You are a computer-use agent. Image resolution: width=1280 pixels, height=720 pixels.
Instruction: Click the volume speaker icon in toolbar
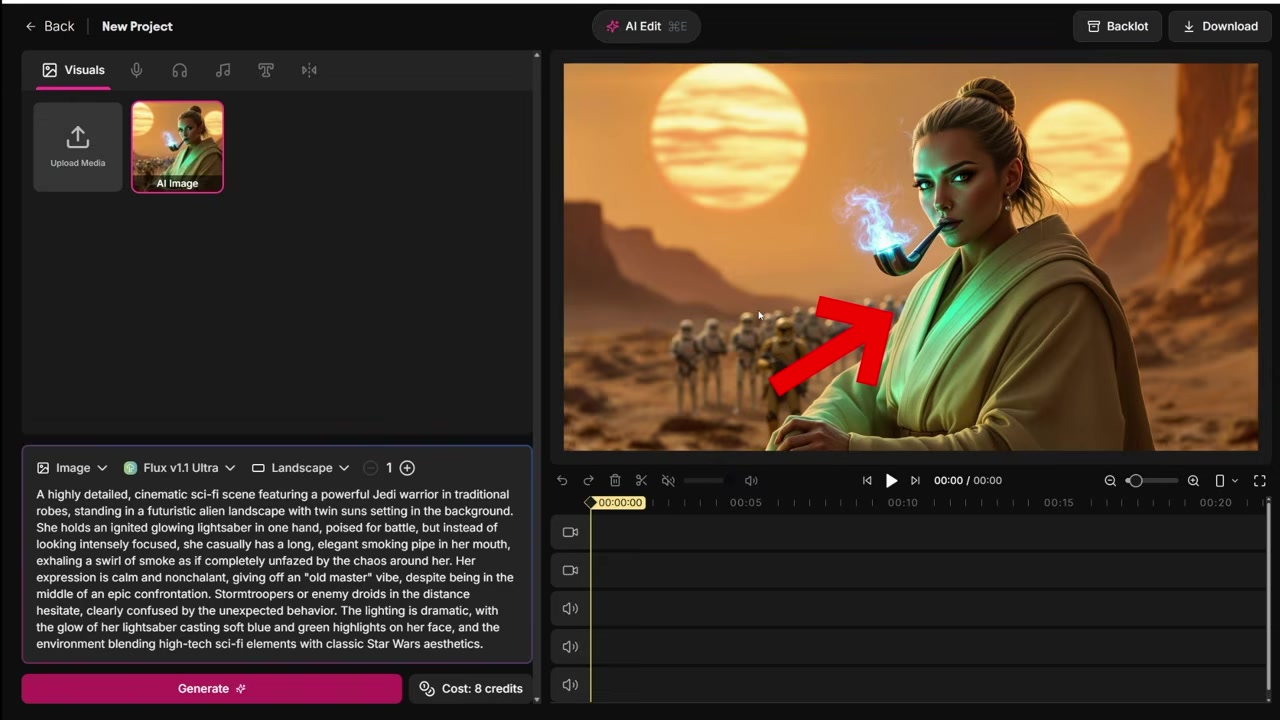751,481
